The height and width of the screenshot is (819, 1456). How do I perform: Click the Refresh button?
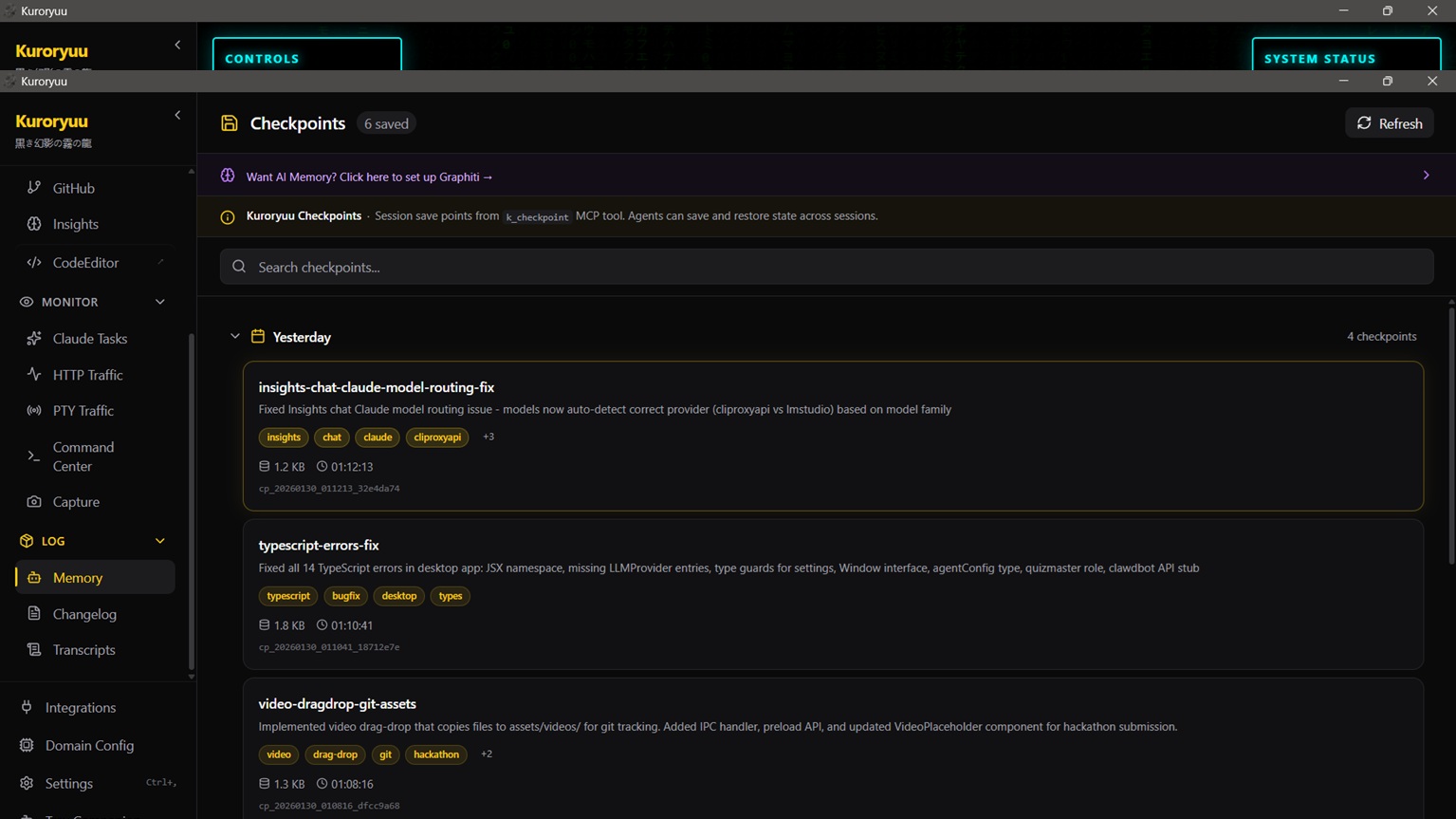pos(1389,123)
